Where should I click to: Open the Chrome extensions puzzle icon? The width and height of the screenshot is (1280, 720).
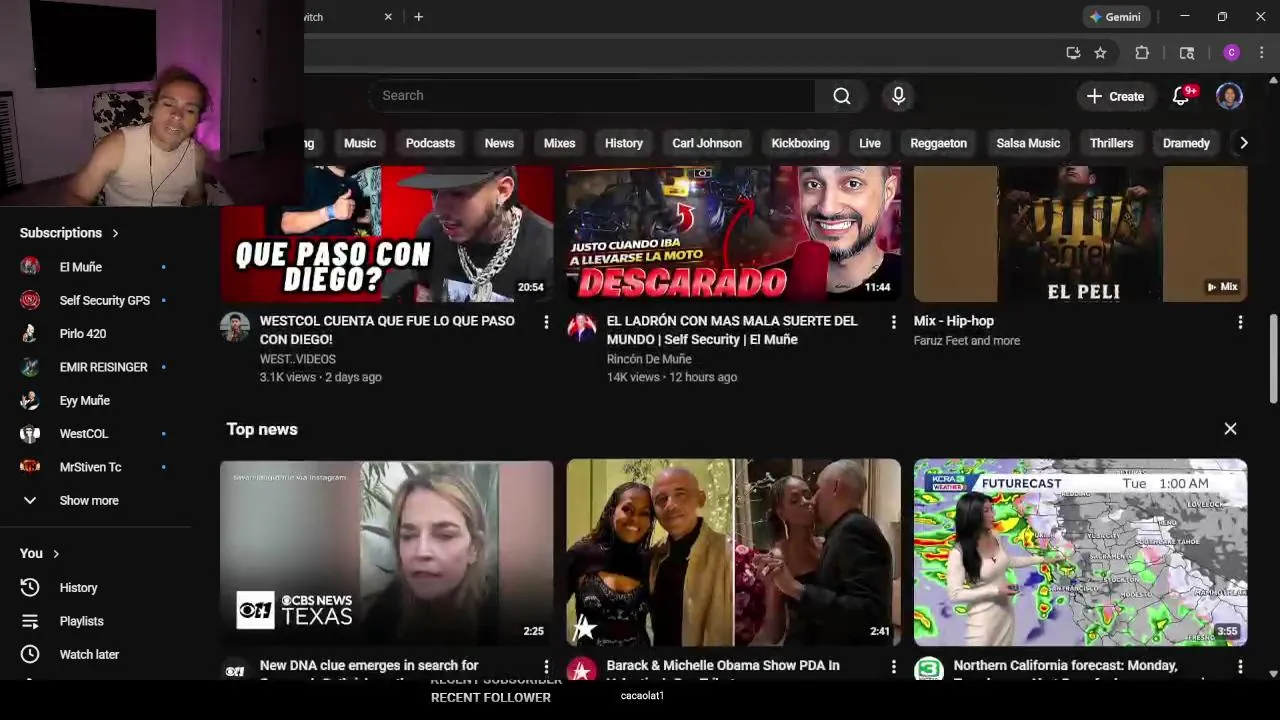(x=1142, y=53)
